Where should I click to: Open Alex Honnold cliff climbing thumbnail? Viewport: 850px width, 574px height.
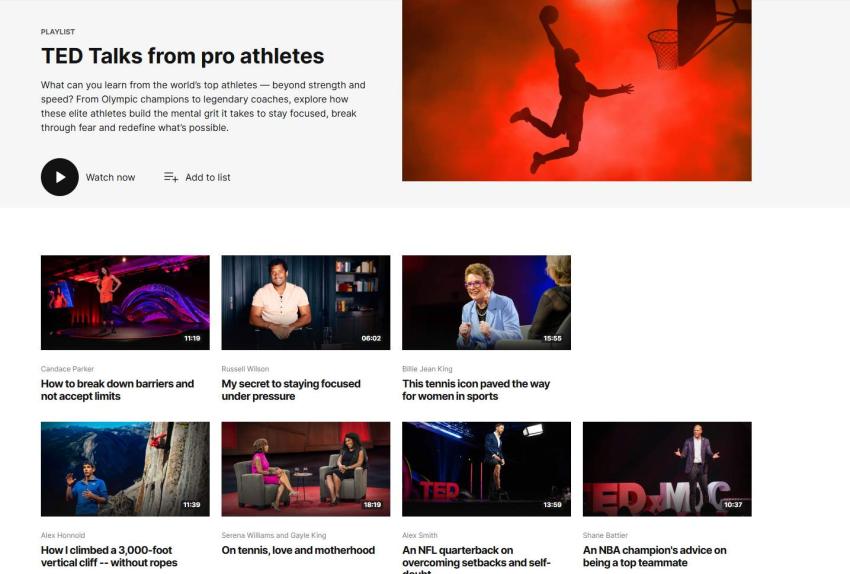(125, 469)
